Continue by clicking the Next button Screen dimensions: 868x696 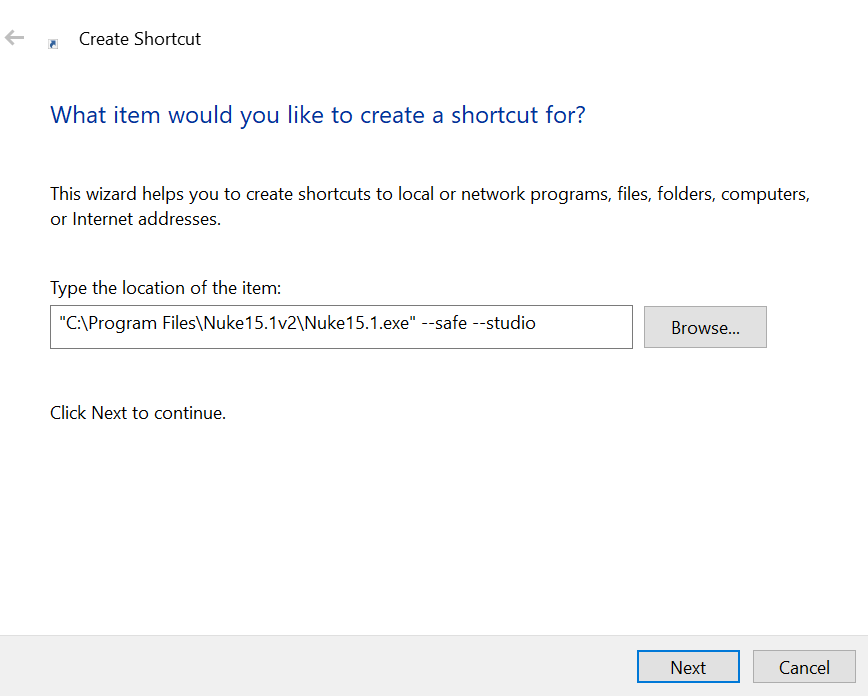(688, 667)
